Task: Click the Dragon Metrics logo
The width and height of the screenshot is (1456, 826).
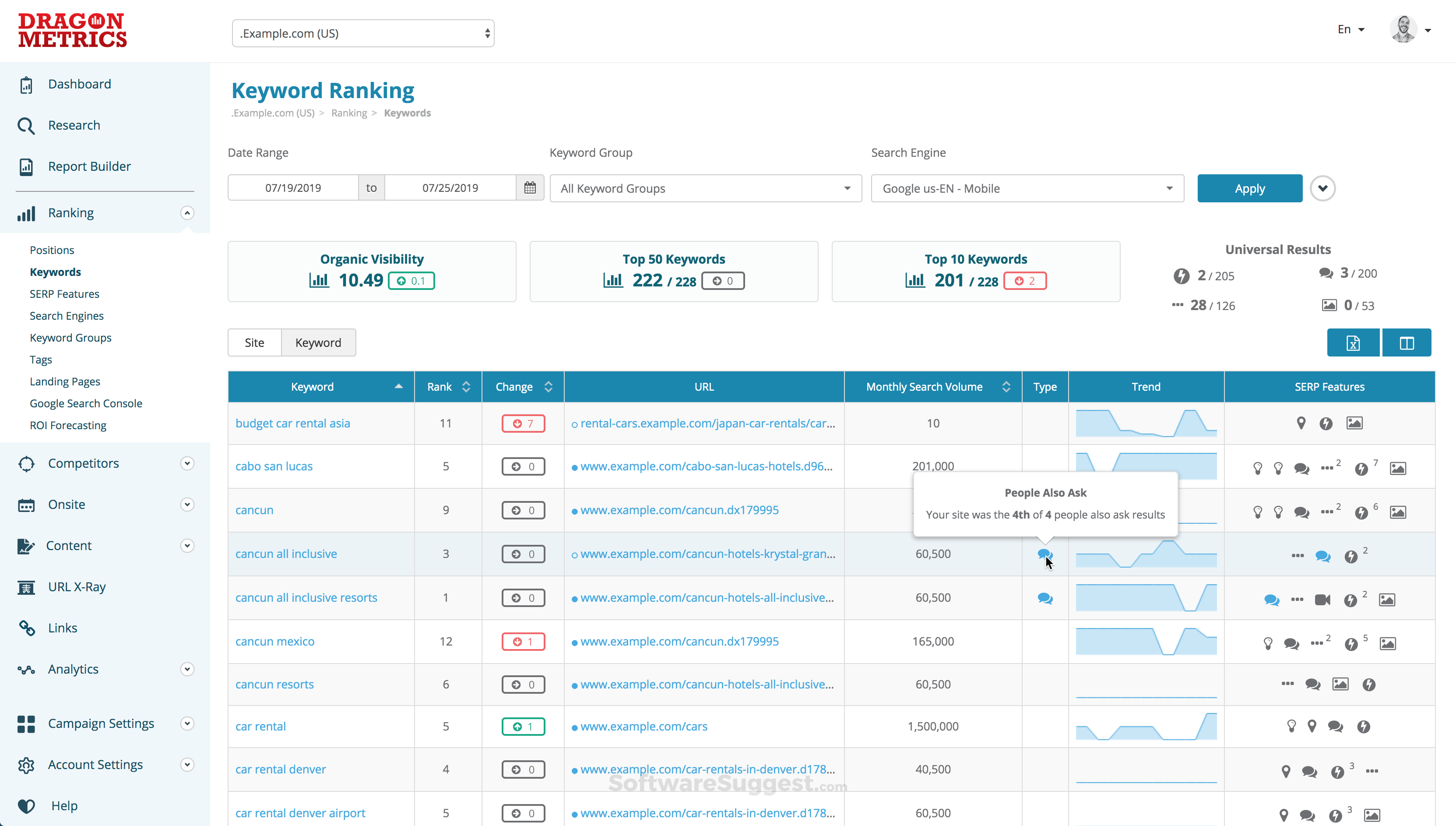Action: [72, 30]
